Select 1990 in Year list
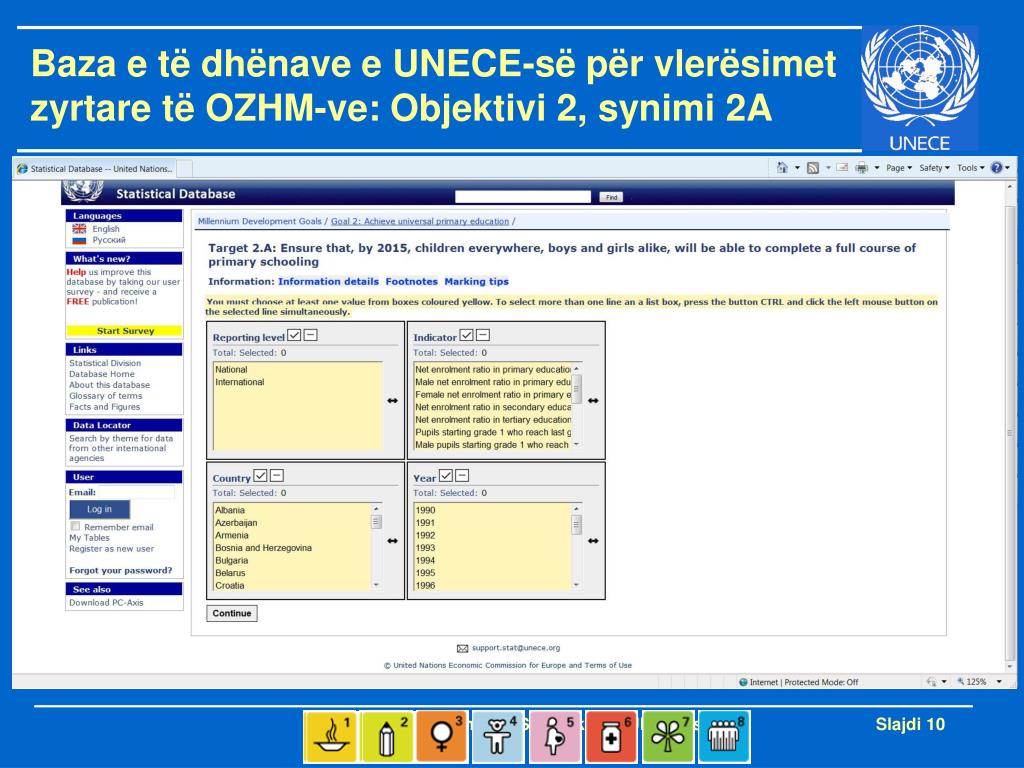The width and height of the screenshot is (1024, 768). (492, 510)
